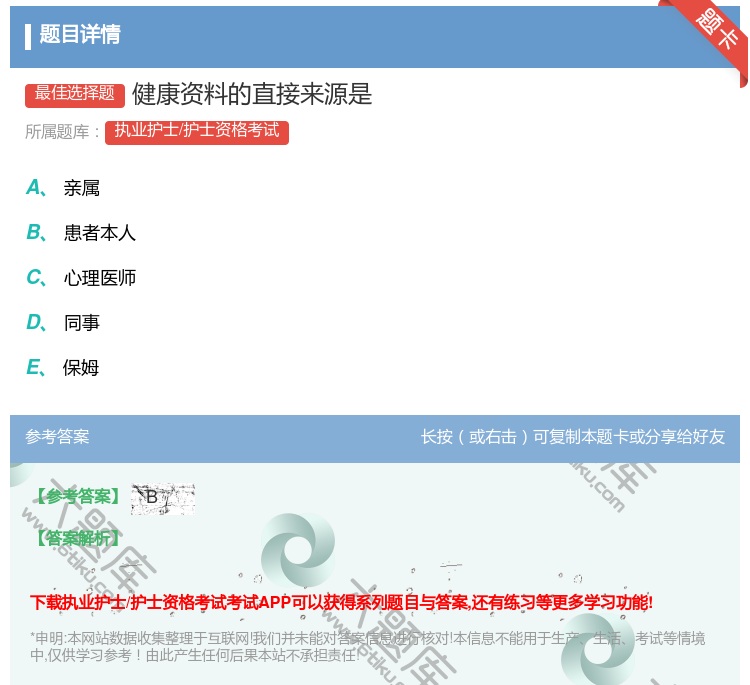Click the 【参考答案】 label
Viewport: 750px width, 685px height.
click(78, 497)
